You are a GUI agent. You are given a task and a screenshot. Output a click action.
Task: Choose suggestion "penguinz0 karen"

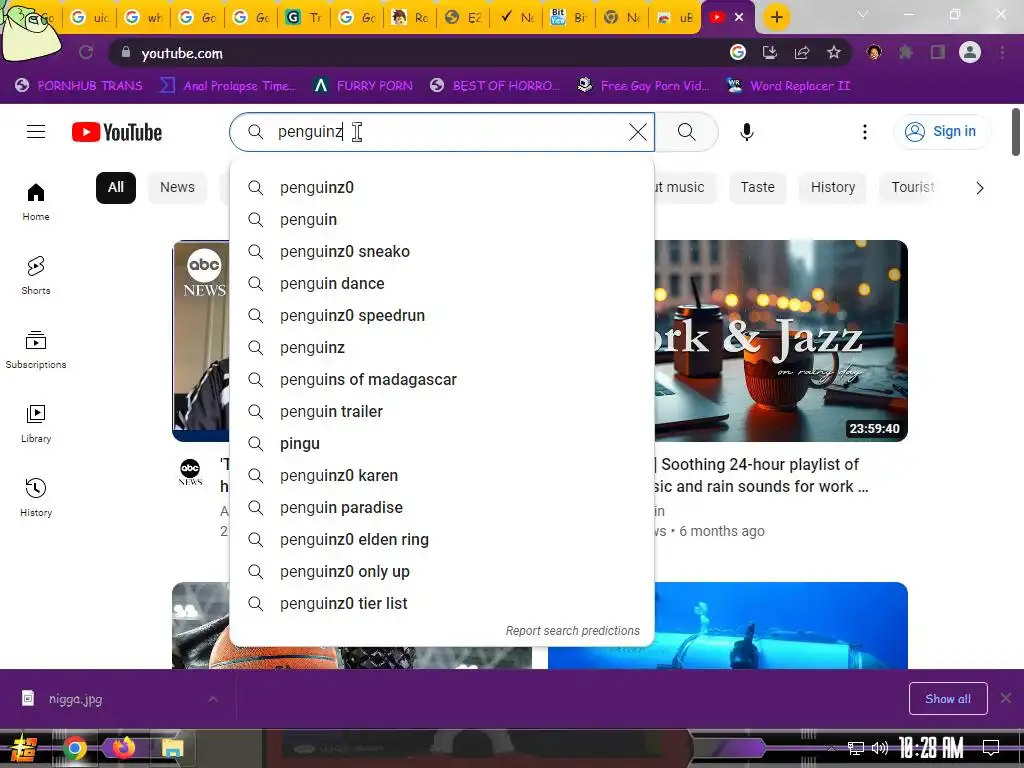coord(442,475)
